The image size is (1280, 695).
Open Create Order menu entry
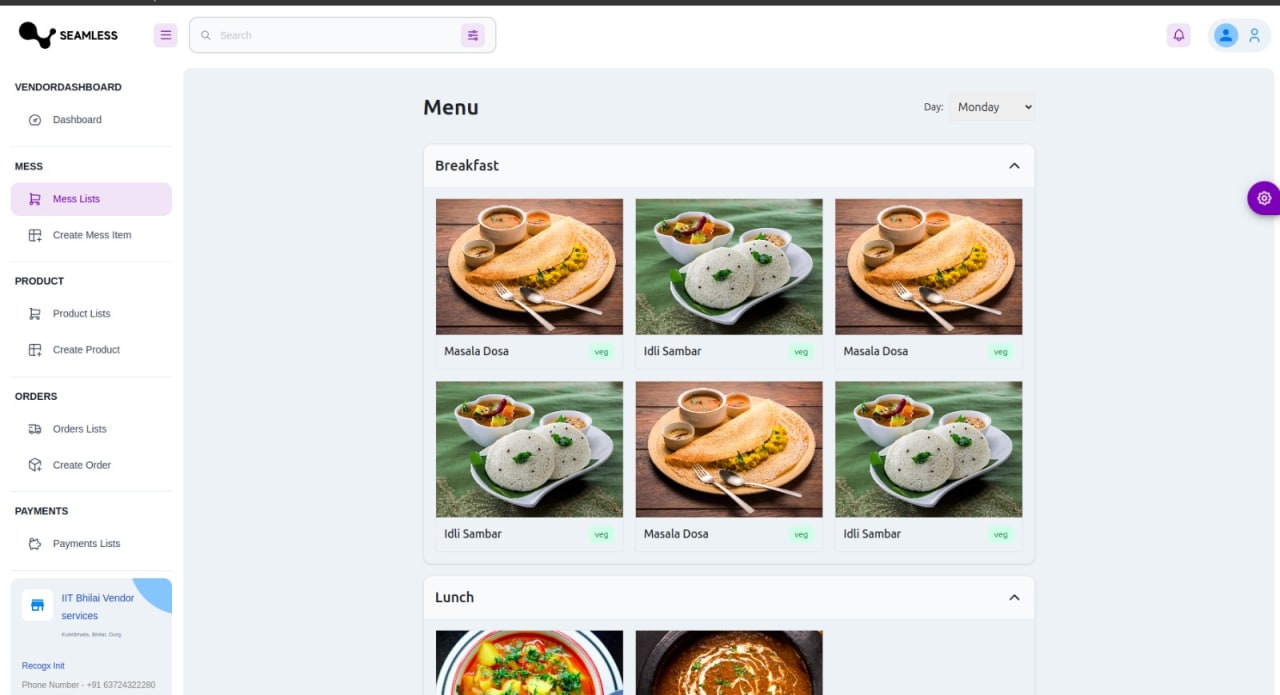tap(91, 465)
